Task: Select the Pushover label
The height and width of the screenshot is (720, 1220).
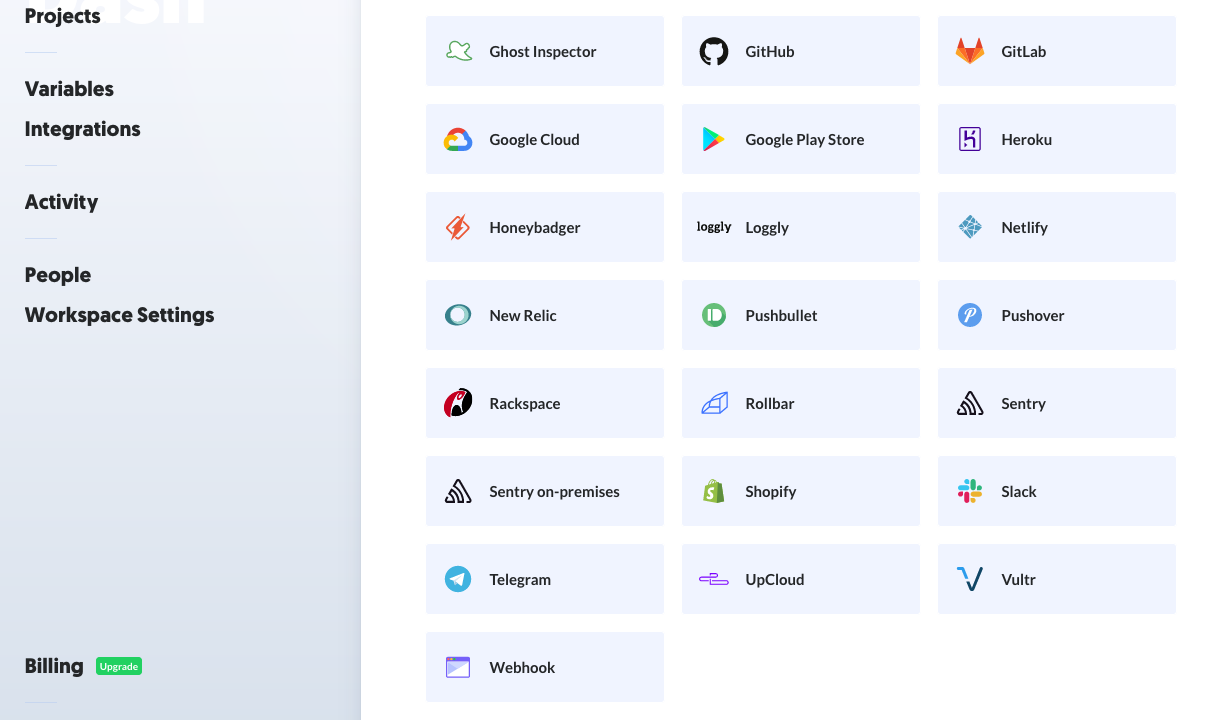Action: [x=1033, y=316]
